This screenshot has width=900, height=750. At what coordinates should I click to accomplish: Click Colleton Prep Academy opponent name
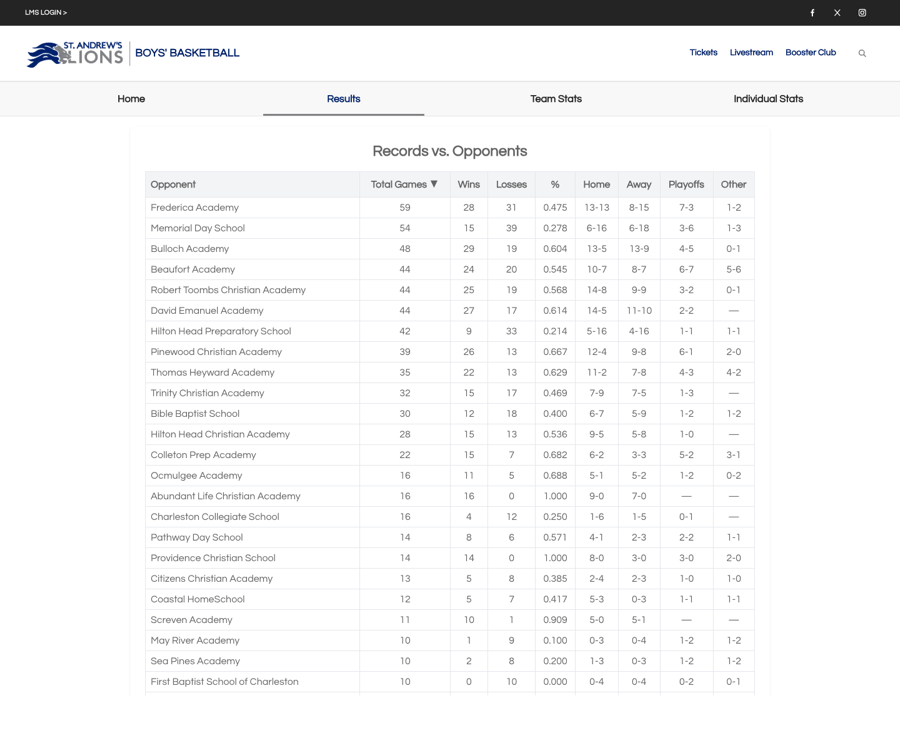[x=203, y=456]
